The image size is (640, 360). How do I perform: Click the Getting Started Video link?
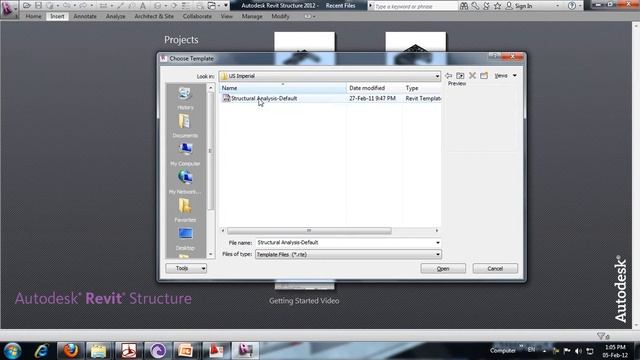[304, 301]
